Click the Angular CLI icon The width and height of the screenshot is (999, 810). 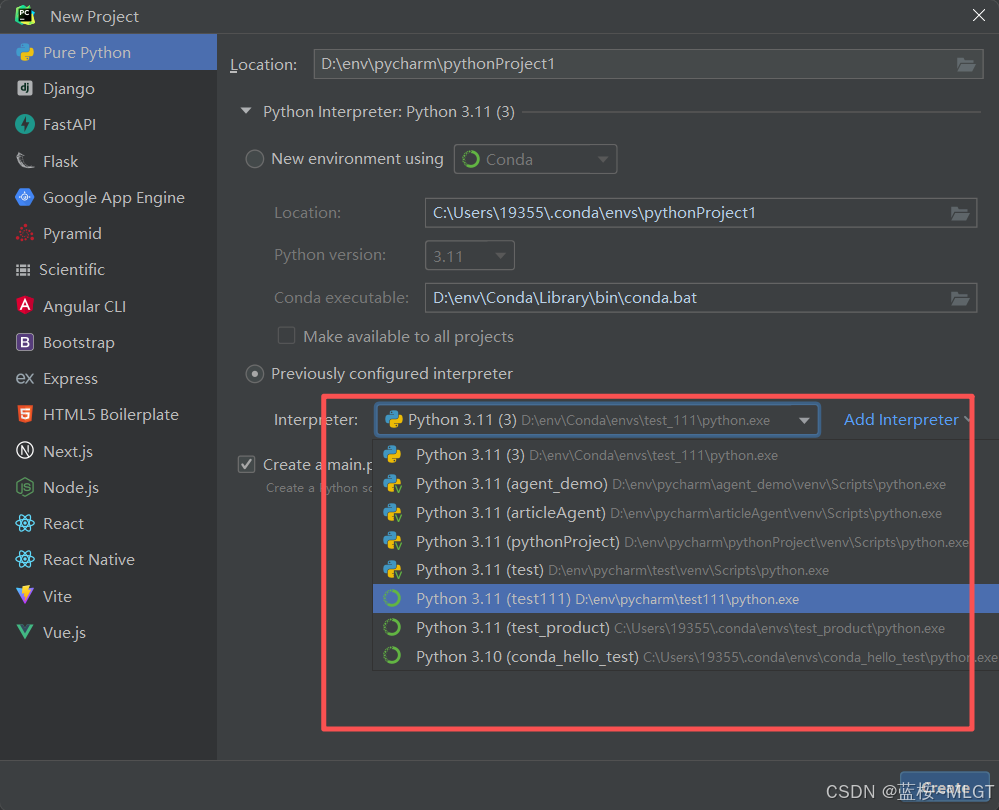coord(24,306)
